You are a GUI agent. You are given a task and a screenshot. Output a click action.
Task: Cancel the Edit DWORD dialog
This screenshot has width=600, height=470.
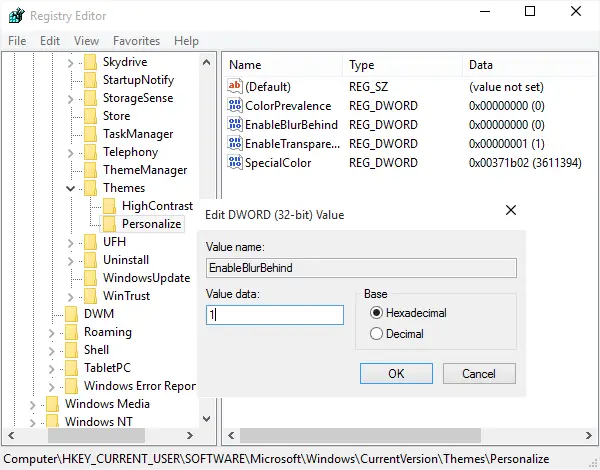tap(479, 374)
